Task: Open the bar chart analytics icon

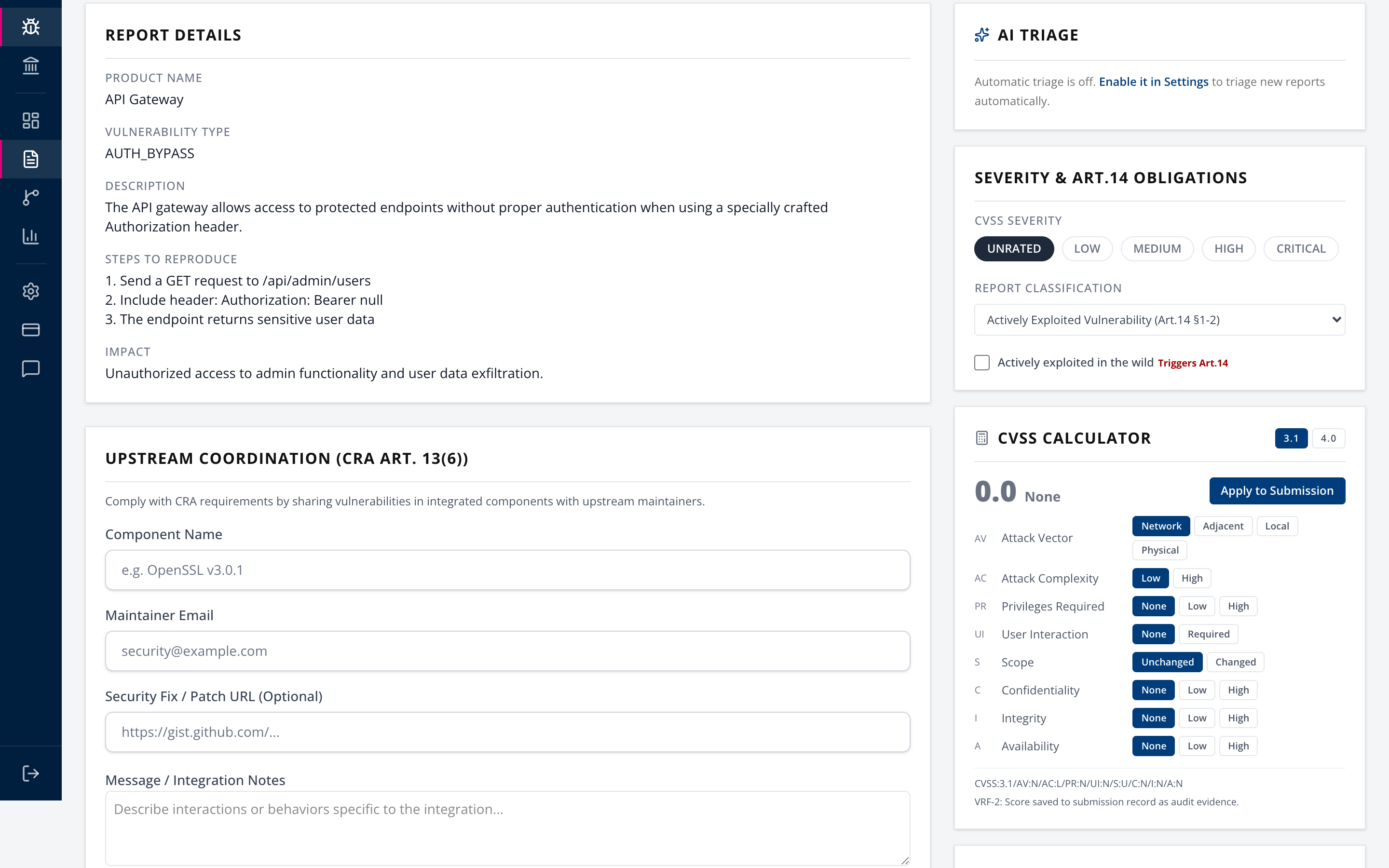Action: tap(30, 236)
